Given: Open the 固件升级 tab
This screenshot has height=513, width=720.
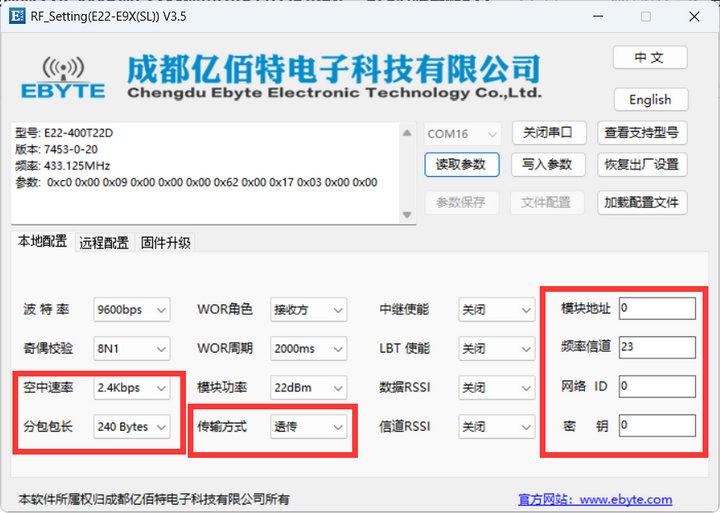Looking at the screenshot, I should 165,243.
